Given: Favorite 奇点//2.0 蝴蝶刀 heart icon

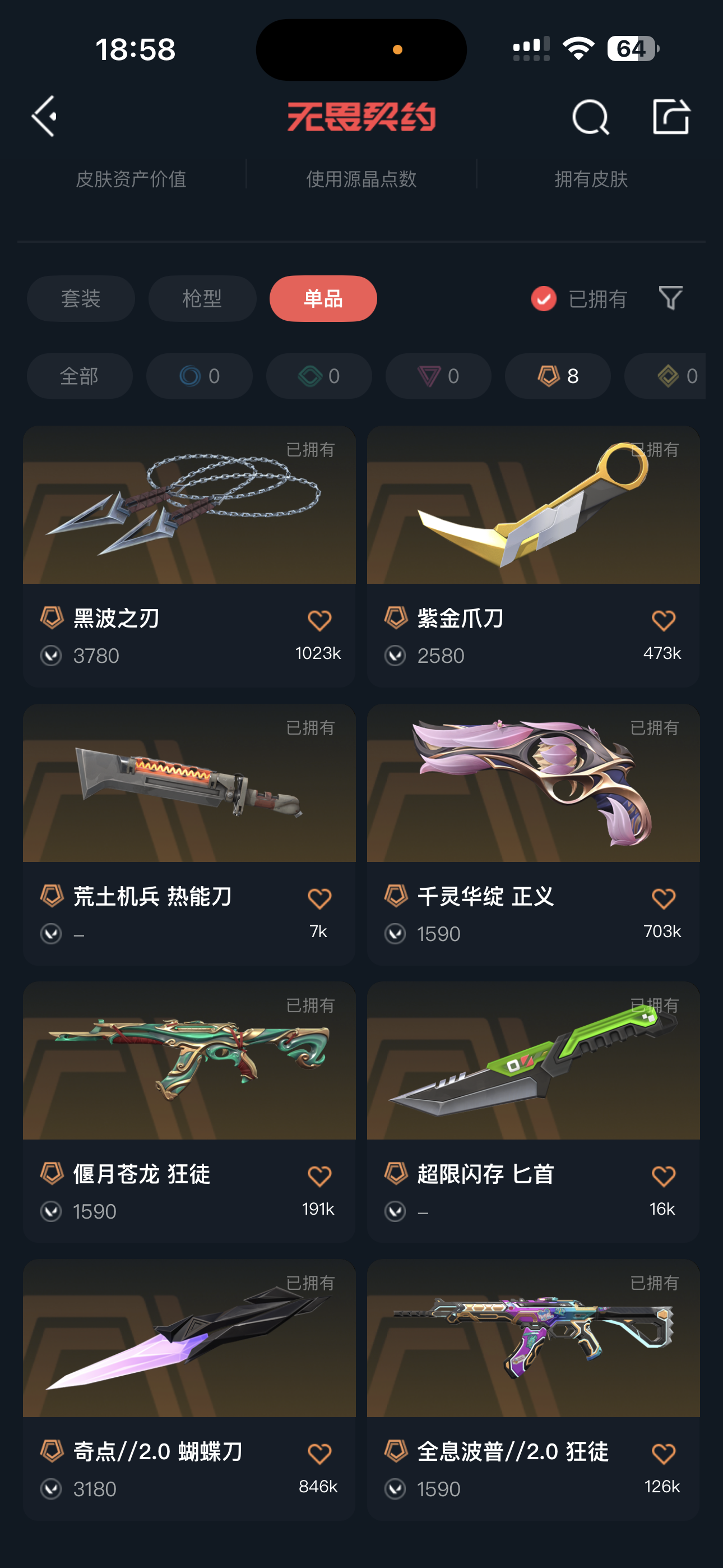Looking at the screenshot, I should (x=319, y=1454).
